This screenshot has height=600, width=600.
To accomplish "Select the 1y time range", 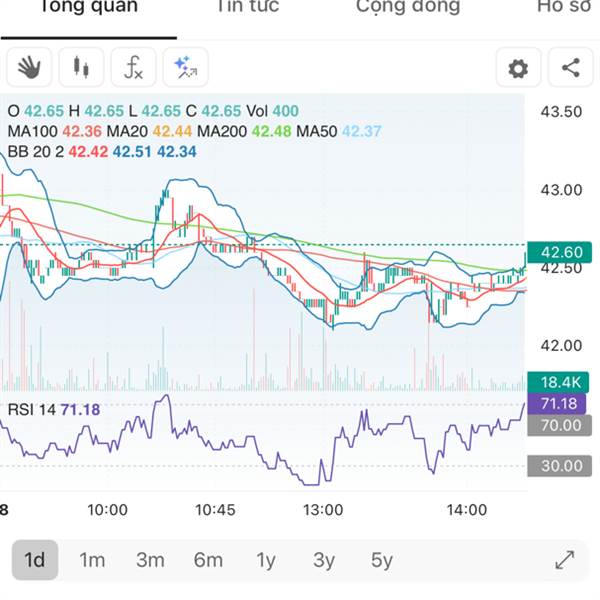I will pyautogui.click(x=266, y=560).
